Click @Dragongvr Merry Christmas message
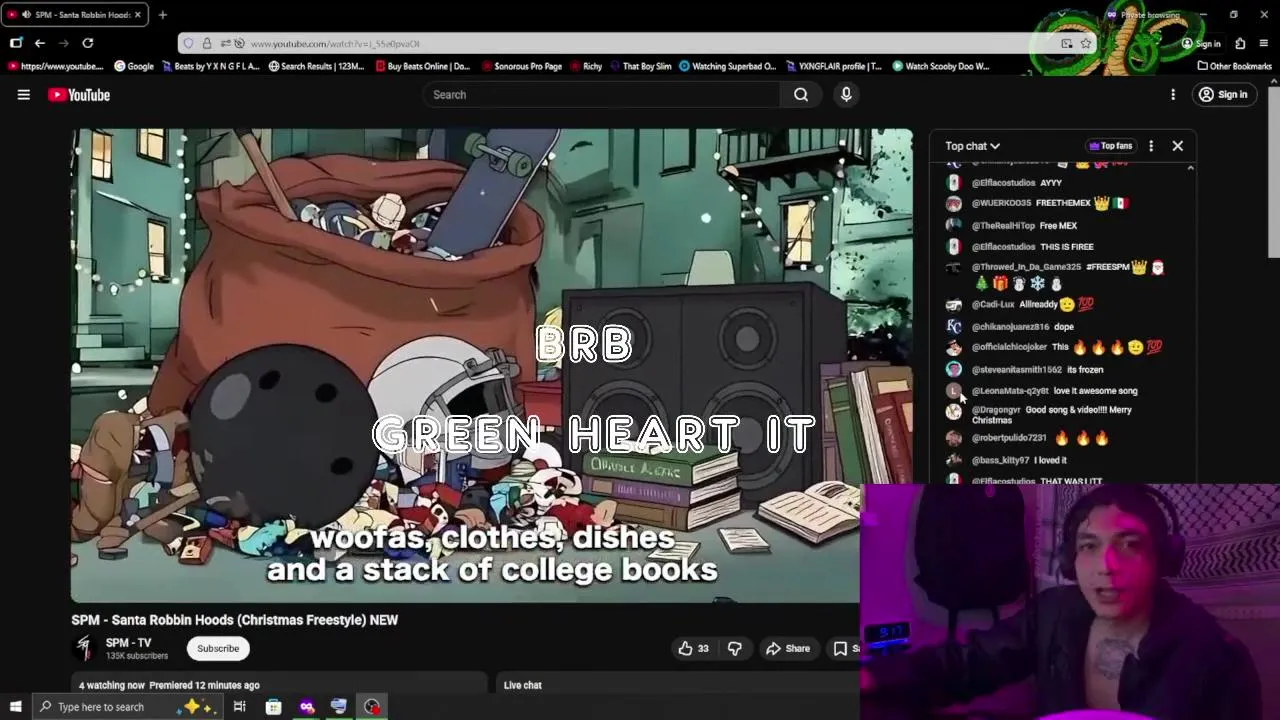Screen dimensions: 1280x720 [1052, 415]
